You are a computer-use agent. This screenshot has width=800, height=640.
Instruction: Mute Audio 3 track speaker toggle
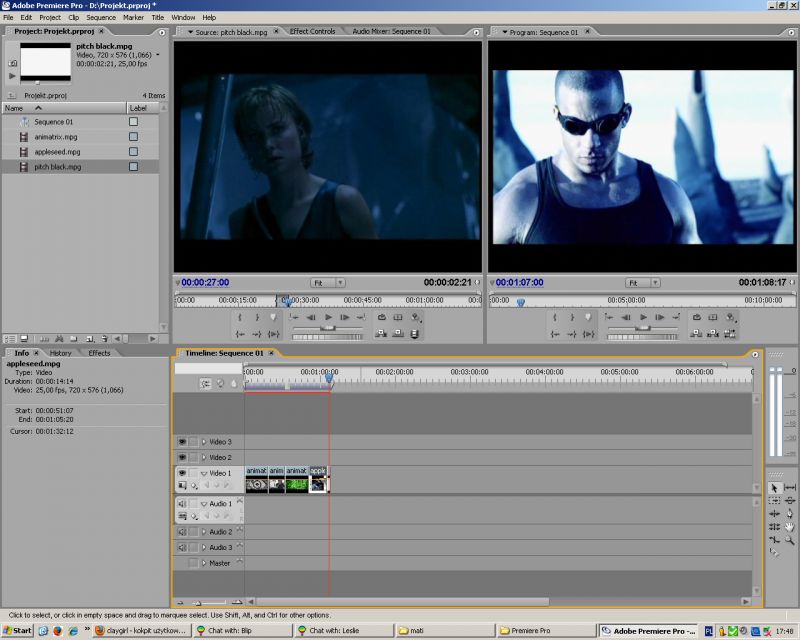pos(182,548)
